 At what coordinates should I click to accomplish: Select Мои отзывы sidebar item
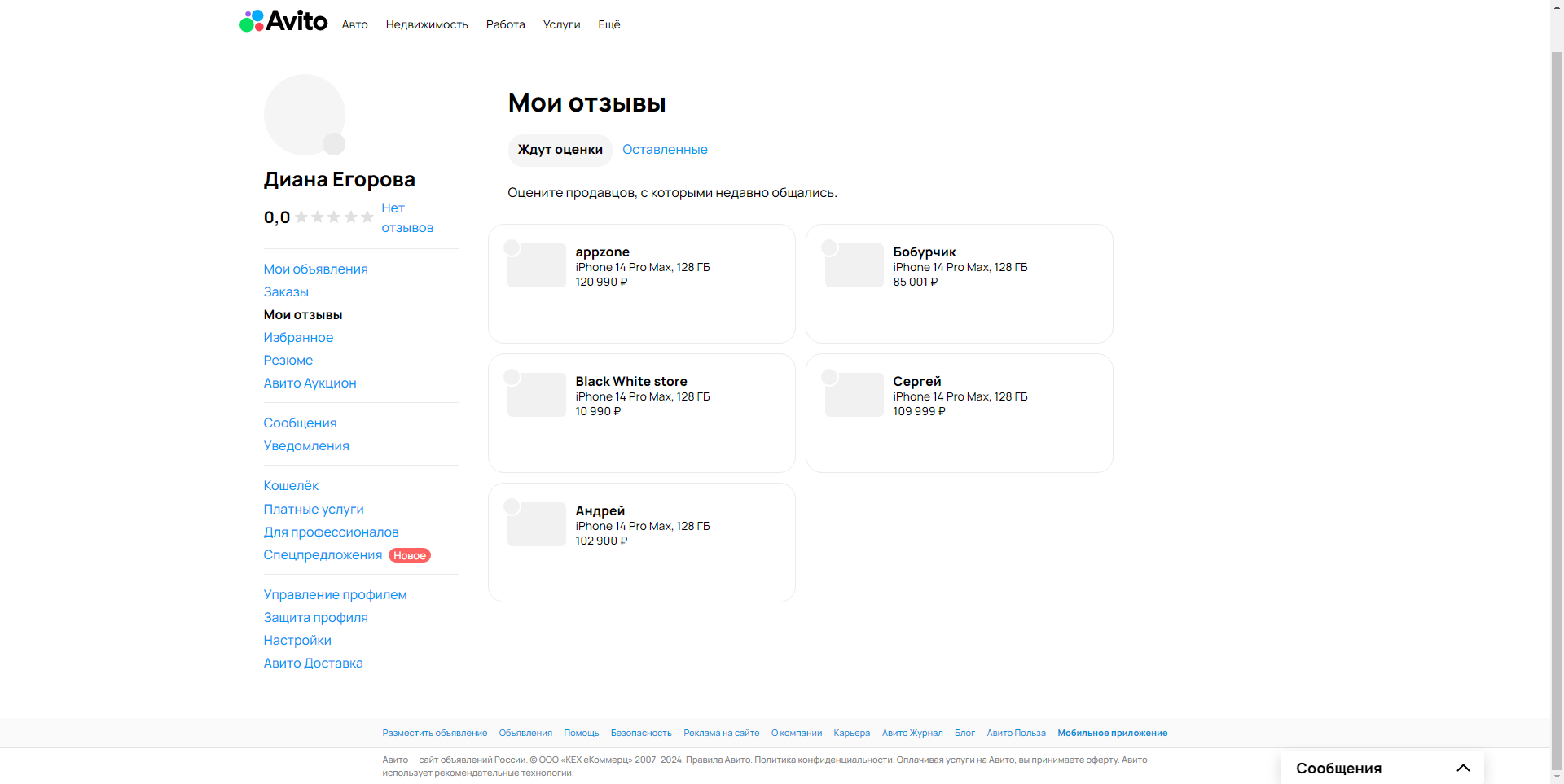[x=302, y=315]
